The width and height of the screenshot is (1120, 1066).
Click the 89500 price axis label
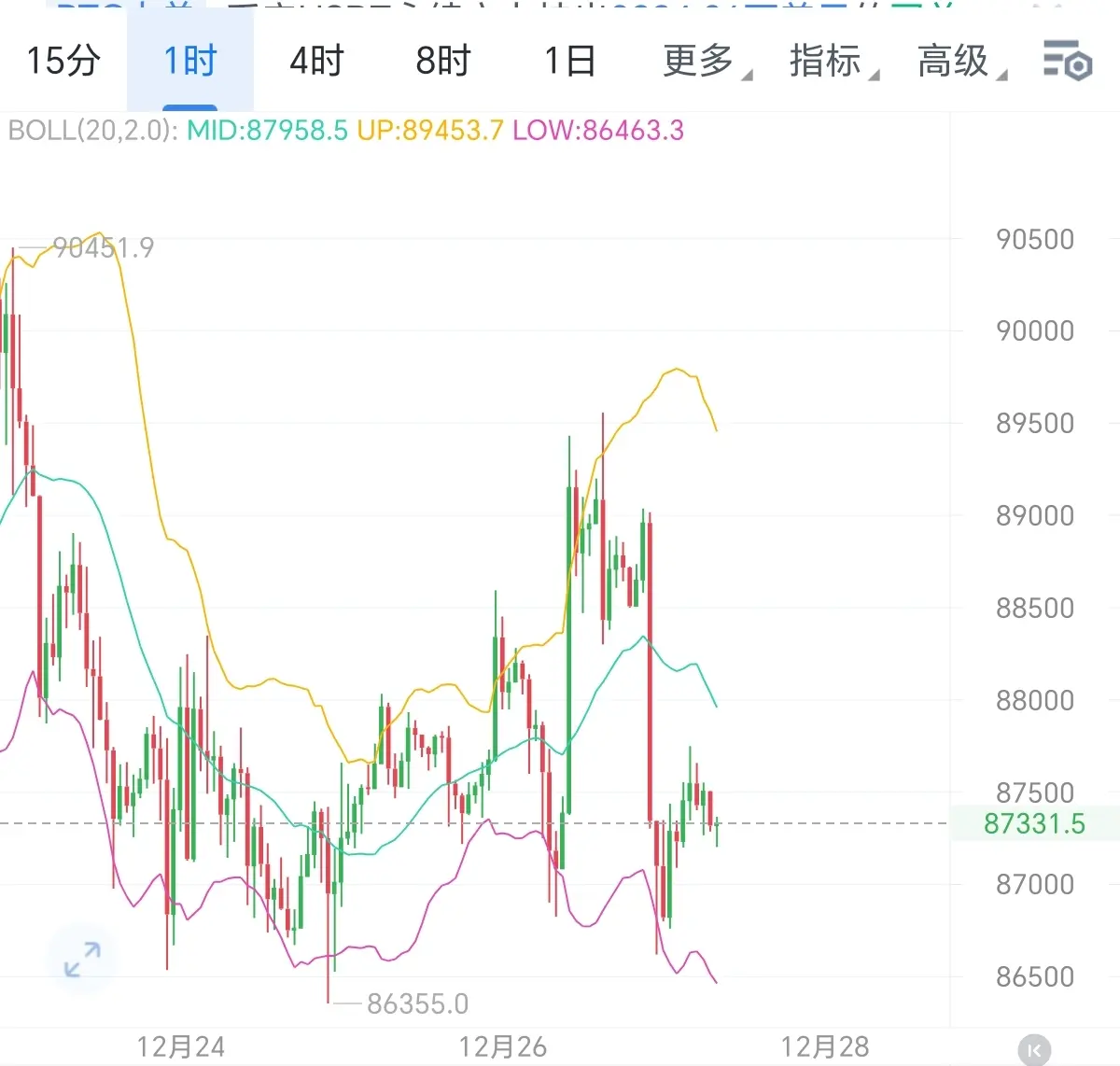pyautogui.click(x=1034, y=423)
